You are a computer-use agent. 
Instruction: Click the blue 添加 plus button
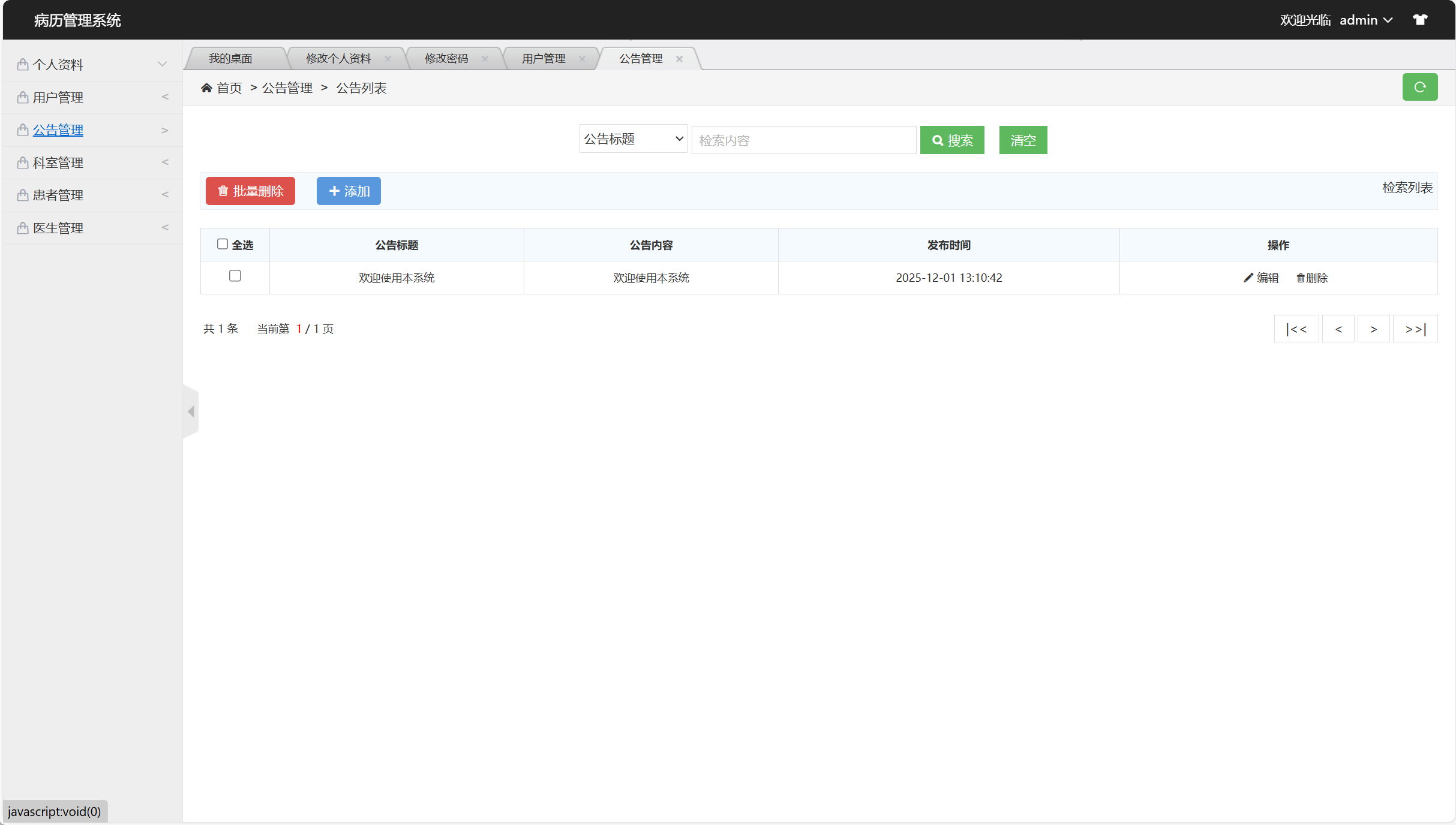[348, 191]
